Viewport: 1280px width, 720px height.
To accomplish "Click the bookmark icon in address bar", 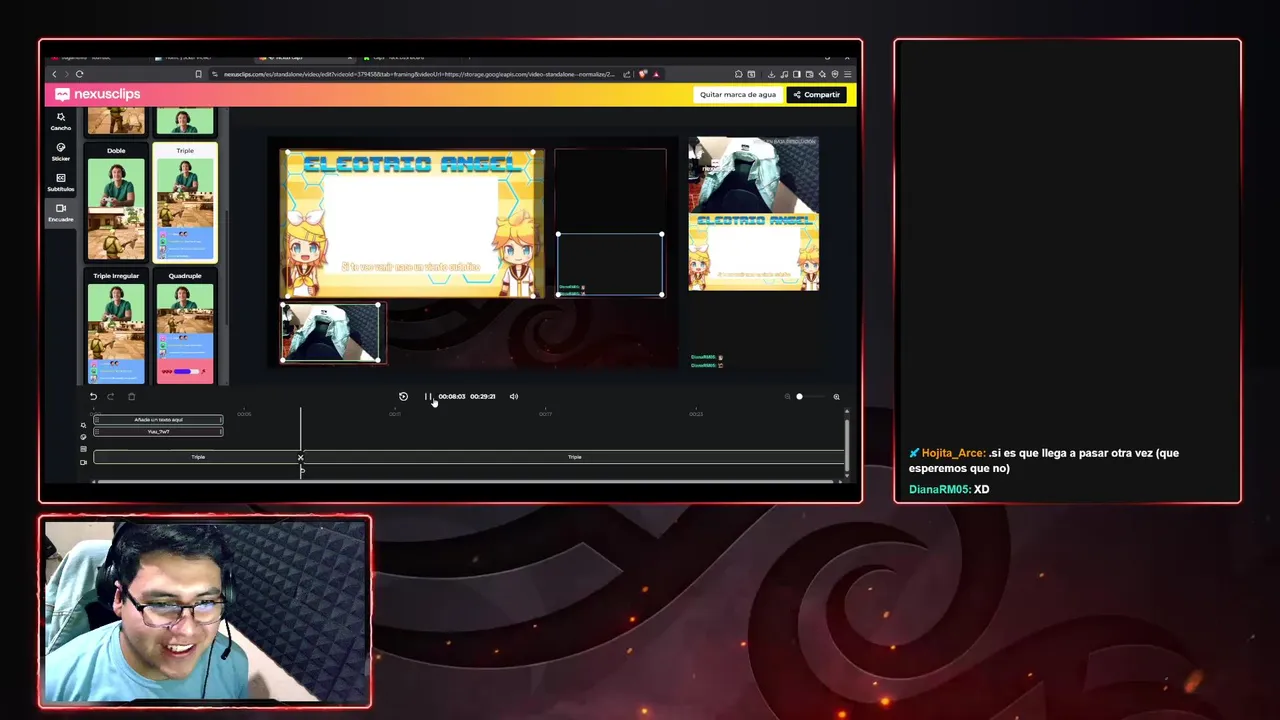I will tap(198, 74).
